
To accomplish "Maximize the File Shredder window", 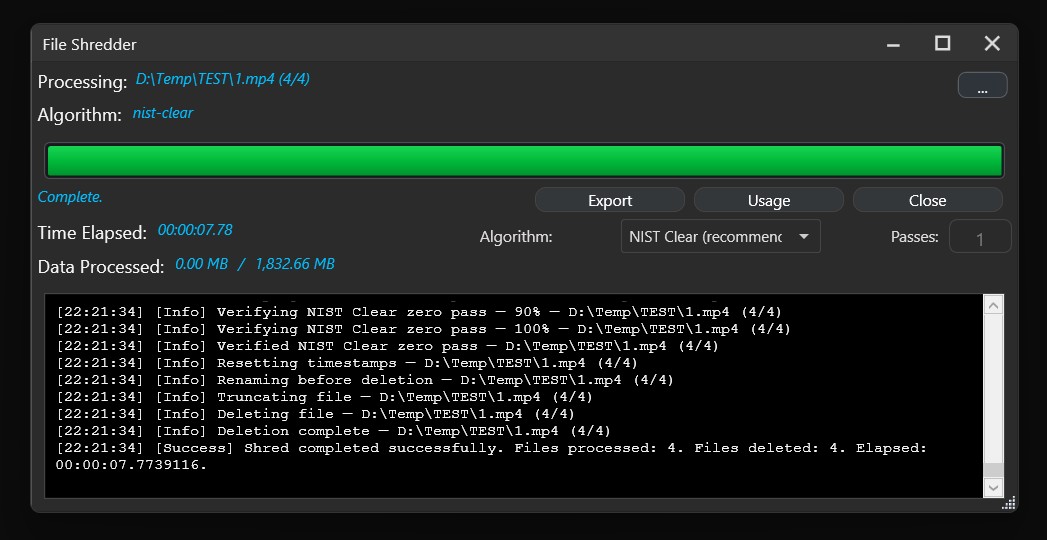I will pos(942,44).
